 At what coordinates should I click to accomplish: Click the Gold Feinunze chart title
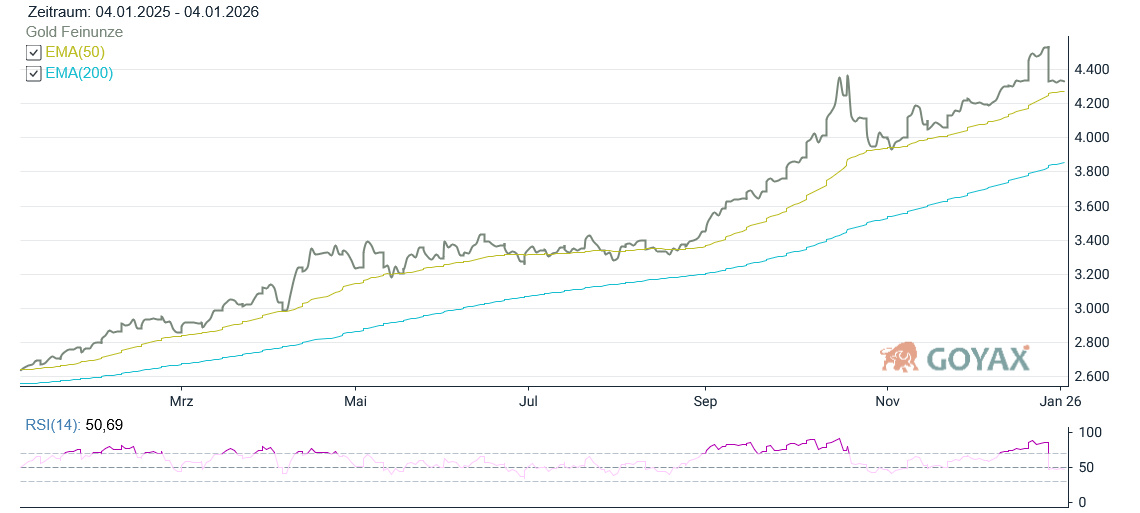pyautogui.click(x=74, y=32)
